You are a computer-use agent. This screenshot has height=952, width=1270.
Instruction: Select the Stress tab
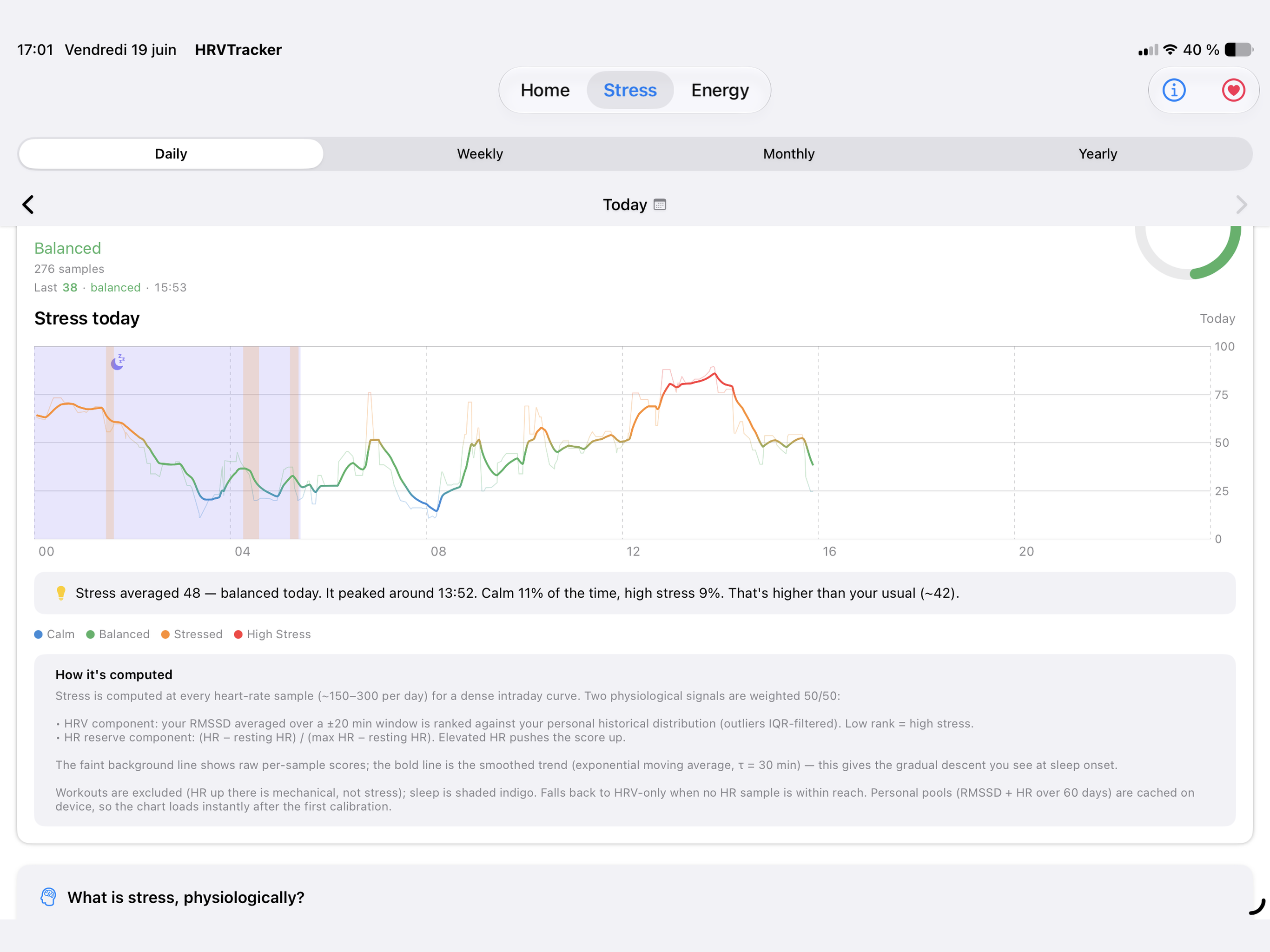630,90
